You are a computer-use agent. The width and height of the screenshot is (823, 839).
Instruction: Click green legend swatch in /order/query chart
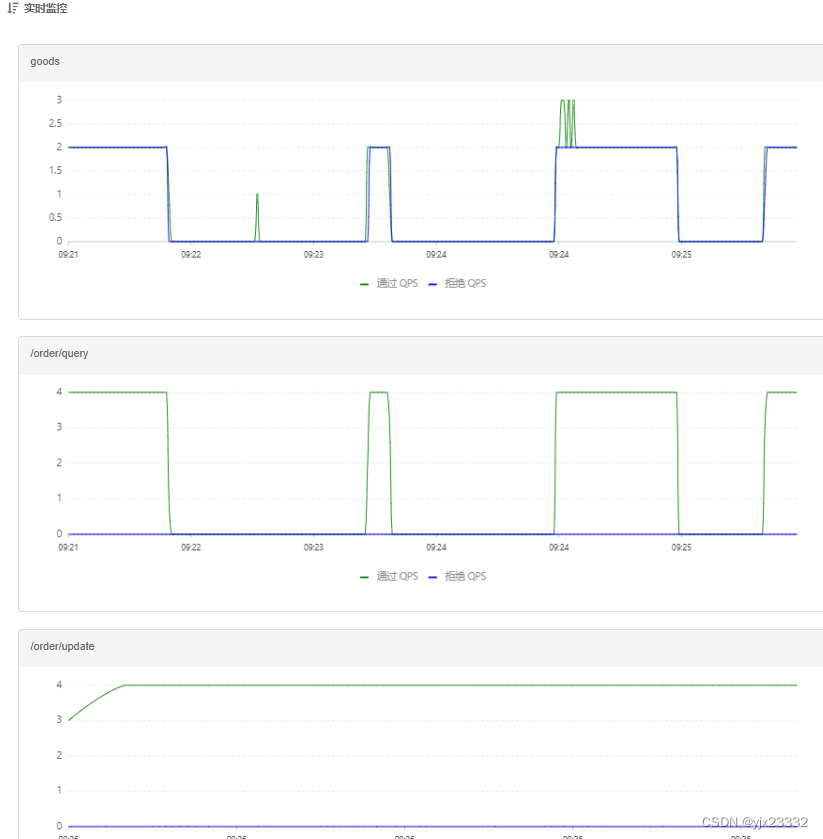coord(364,577)
